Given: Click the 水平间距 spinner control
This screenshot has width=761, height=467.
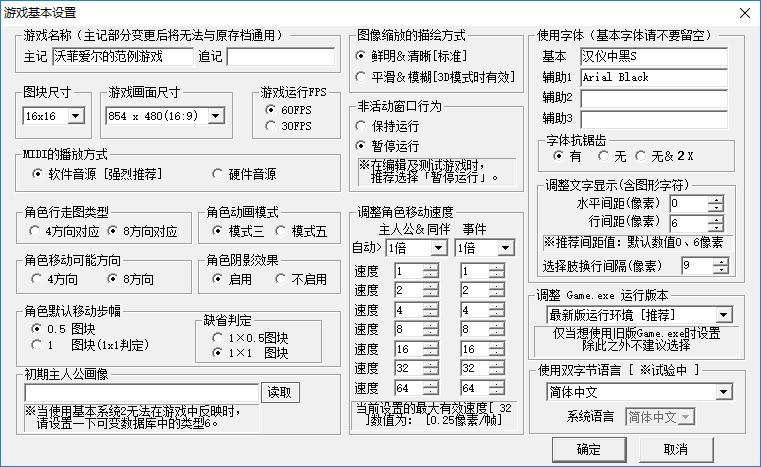Looking at the screenshot, I should pyautogui.click(x=715, y=203).
